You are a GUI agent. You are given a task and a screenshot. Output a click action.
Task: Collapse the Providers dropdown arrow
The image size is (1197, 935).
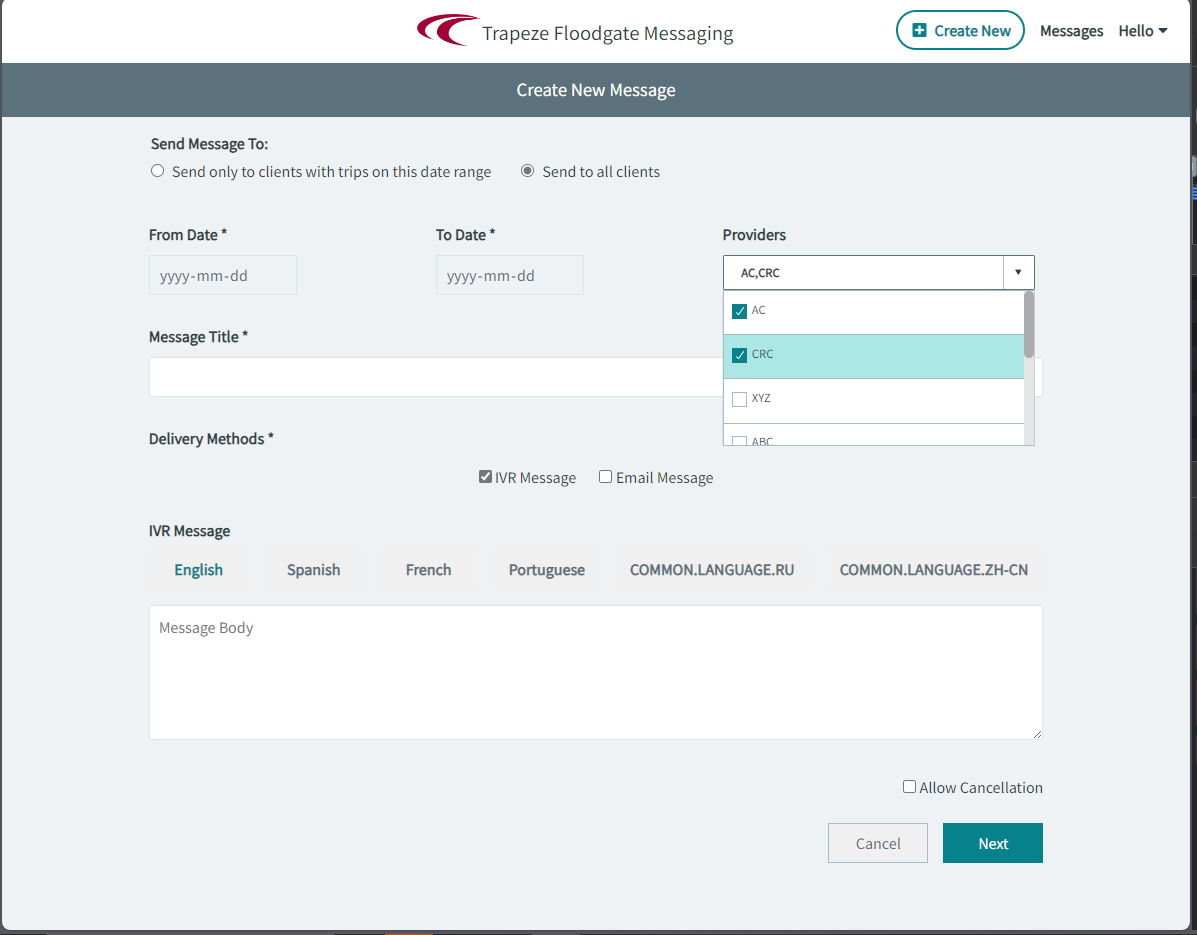pos(1018,272)
